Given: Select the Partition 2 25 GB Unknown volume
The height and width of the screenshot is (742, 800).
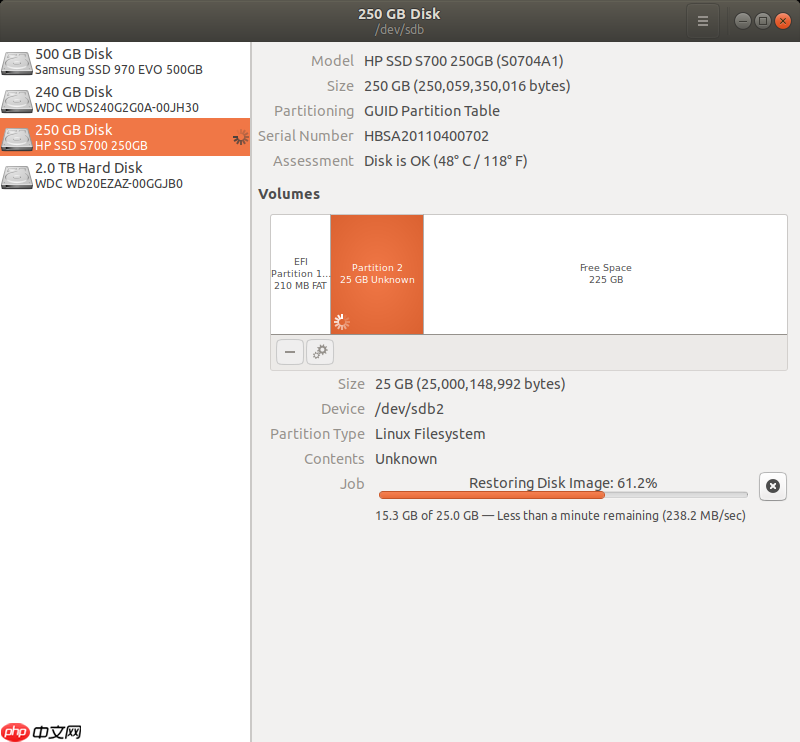Looking at the screenshot, I should tap(377, 275).
